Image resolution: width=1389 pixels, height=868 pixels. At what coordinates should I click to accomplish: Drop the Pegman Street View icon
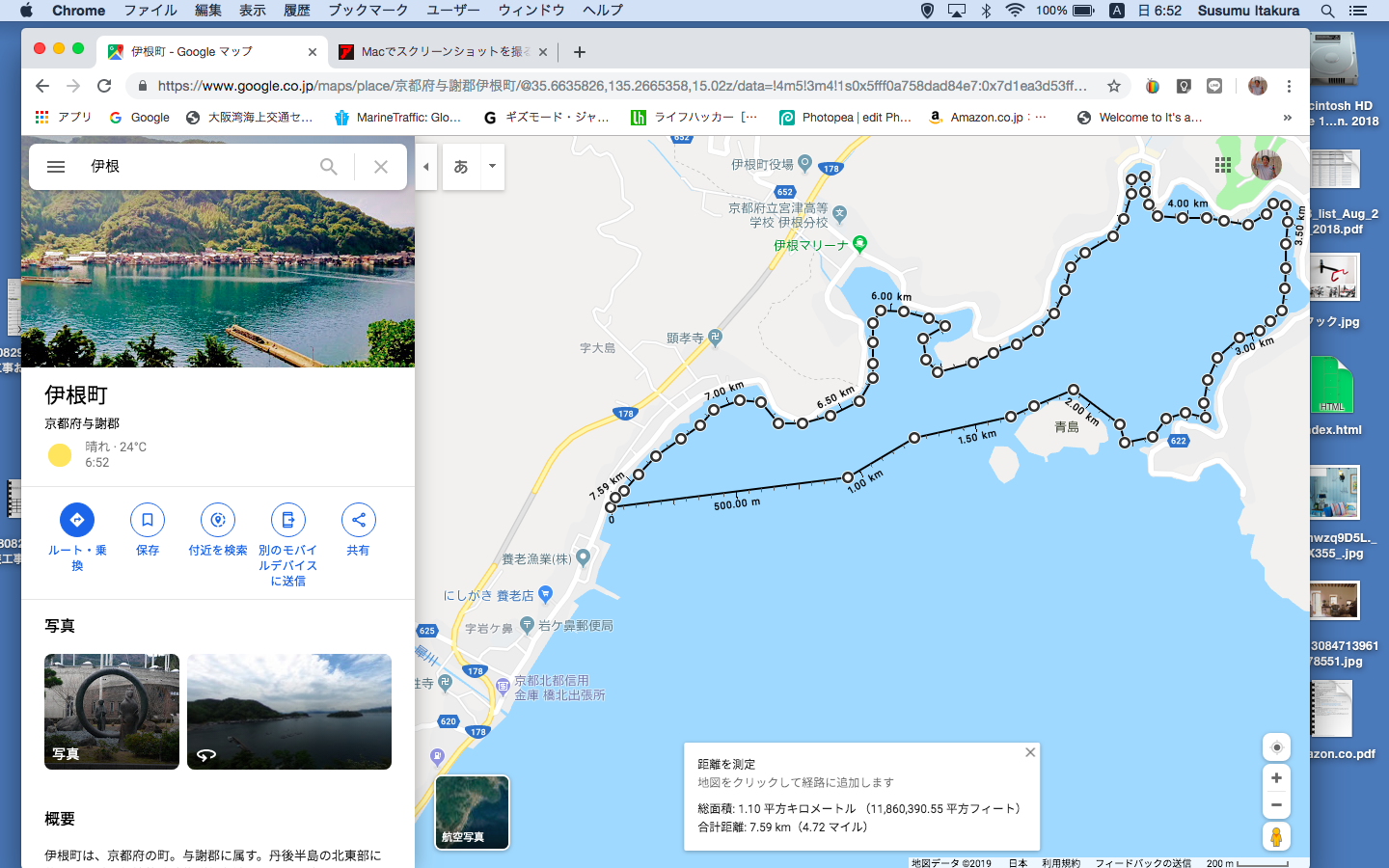click(x=1276, y=837)
